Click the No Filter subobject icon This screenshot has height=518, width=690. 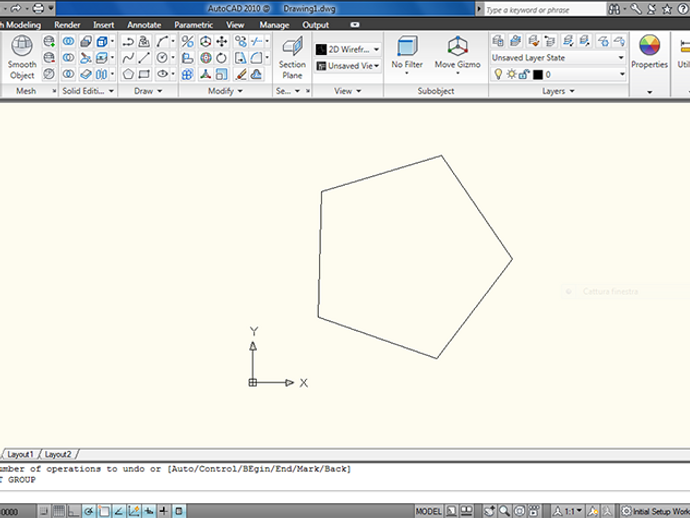coord(407,54)
